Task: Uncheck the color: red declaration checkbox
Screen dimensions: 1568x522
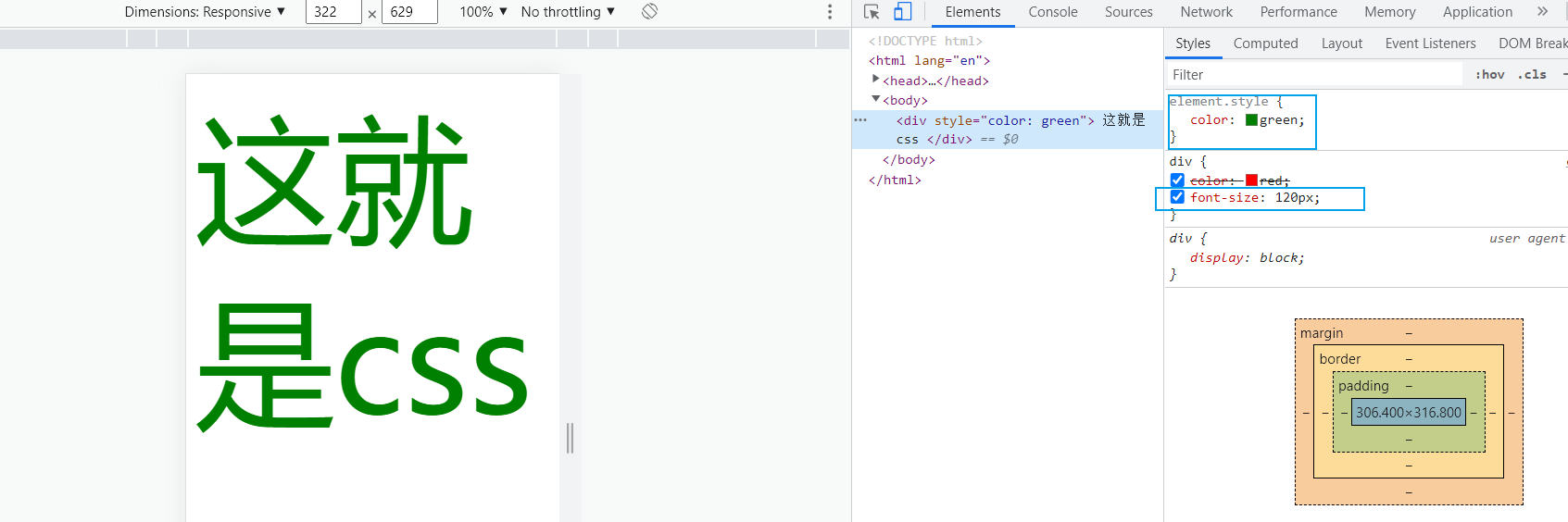Action: [x=1177, y=180]
